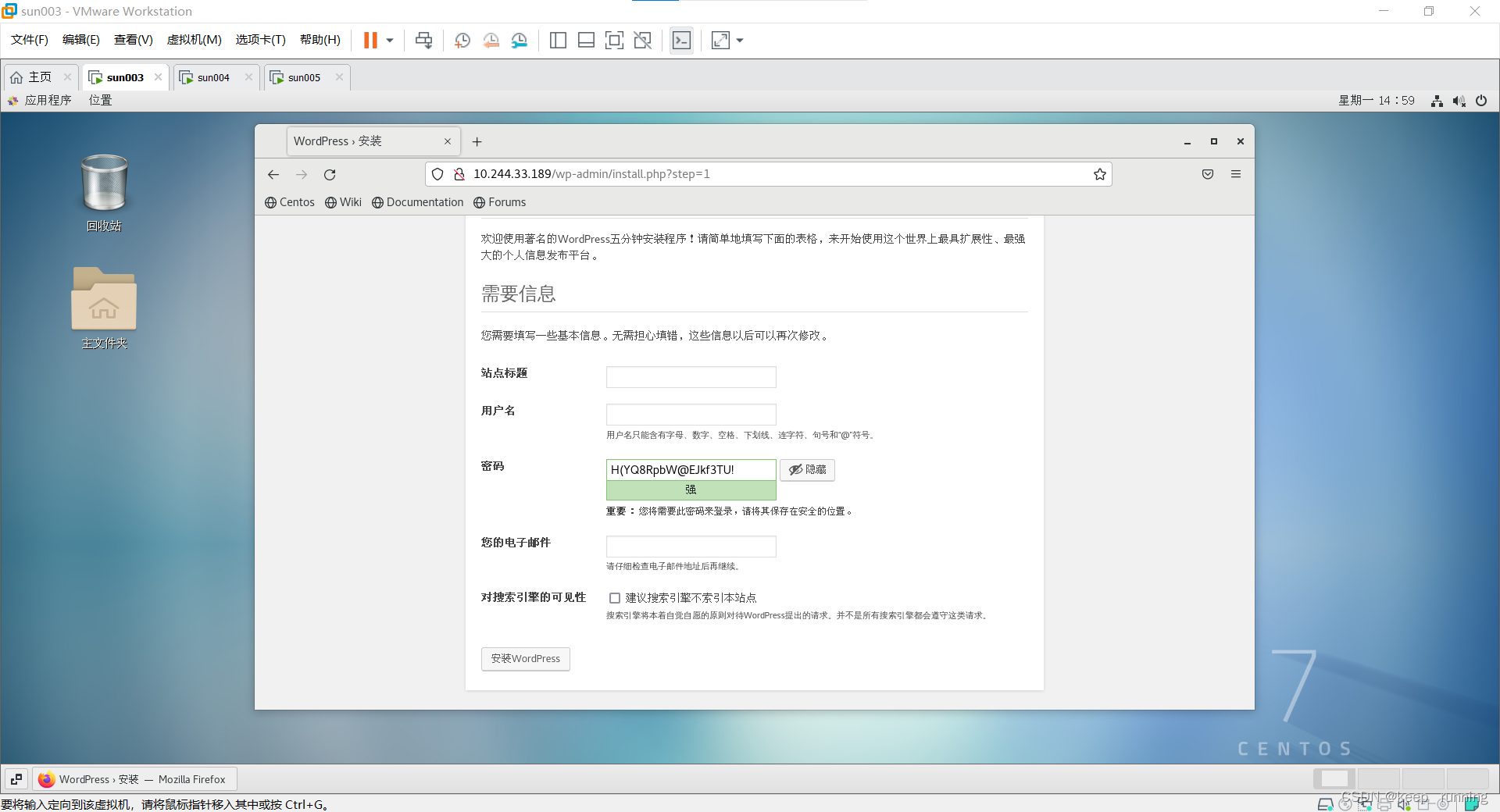Image resolution: width=1500 pixels, height=812 pixels.
Task: Go forward in Firefox
Action: pos(302,174)
